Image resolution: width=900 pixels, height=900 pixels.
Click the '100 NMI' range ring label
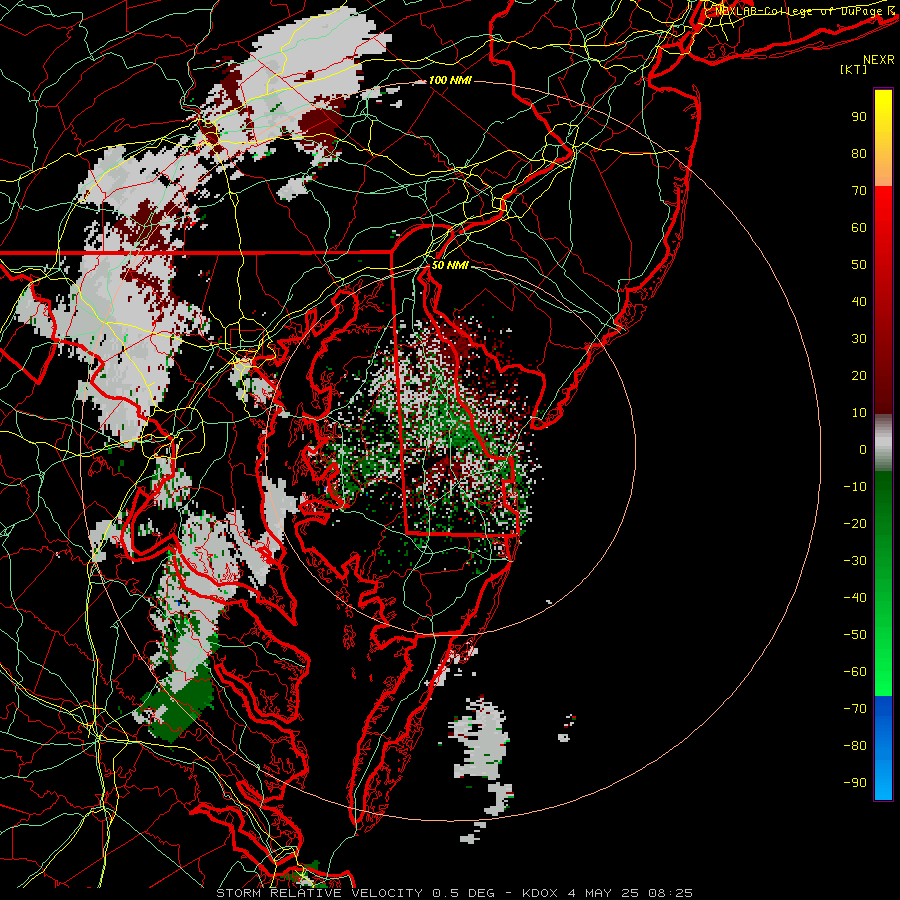coord(450,80)
